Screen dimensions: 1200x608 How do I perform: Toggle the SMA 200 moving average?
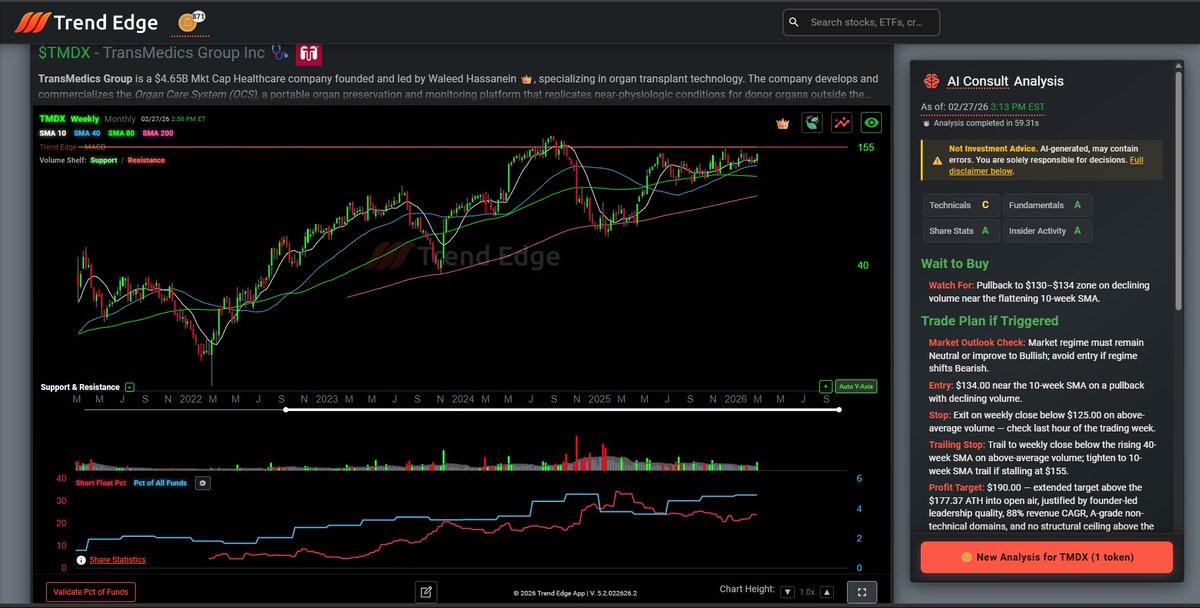tap(158, 133)
